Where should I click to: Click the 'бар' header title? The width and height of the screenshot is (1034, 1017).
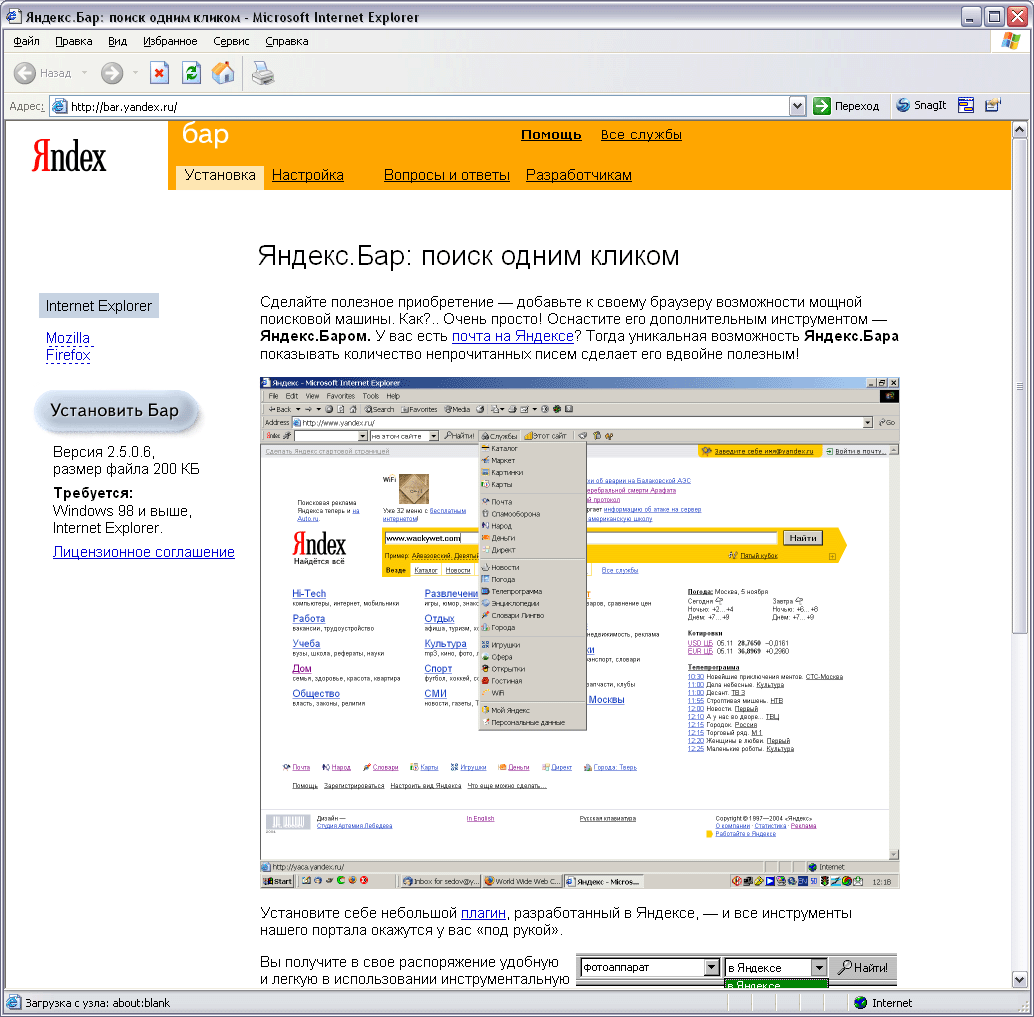click(206, 134)
